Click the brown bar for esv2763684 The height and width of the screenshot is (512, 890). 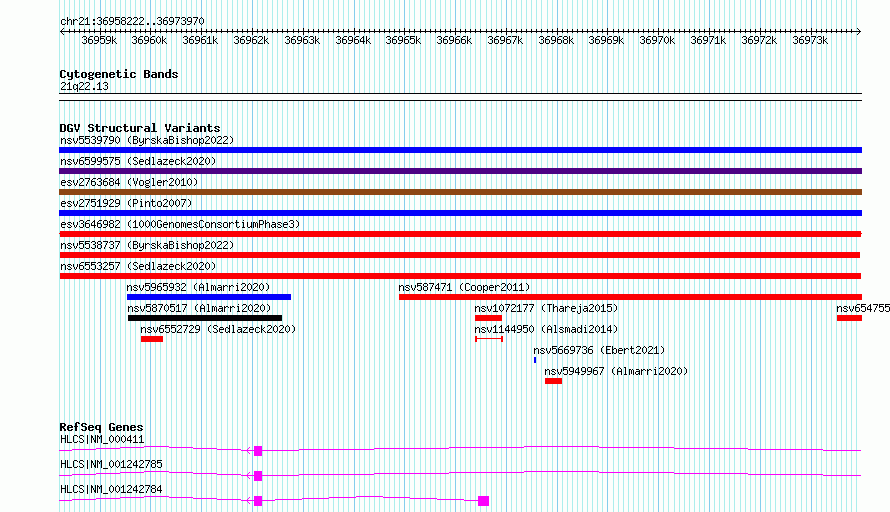(460, 192)
